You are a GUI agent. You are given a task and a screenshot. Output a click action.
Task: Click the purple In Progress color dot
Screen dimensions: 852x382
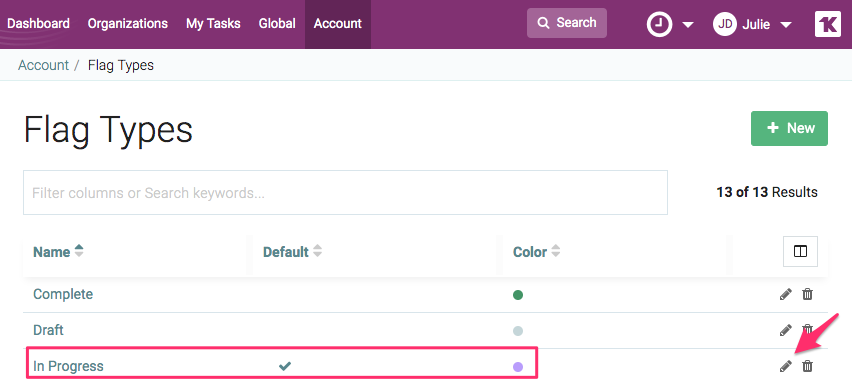click(x=518, y=367)
